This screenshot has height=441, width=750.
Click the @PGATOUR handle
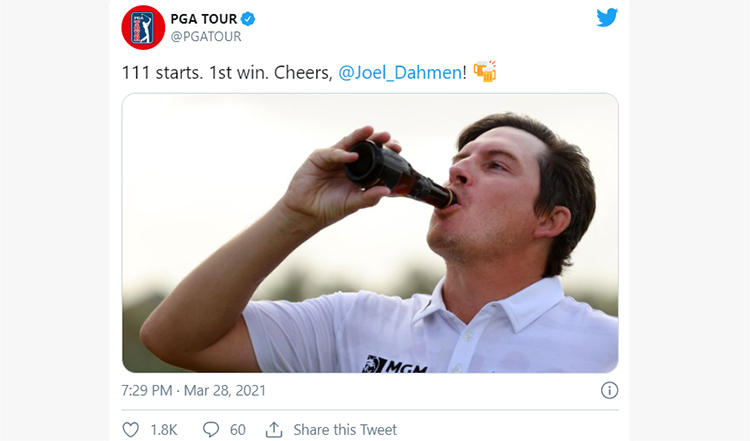(206, 37)
